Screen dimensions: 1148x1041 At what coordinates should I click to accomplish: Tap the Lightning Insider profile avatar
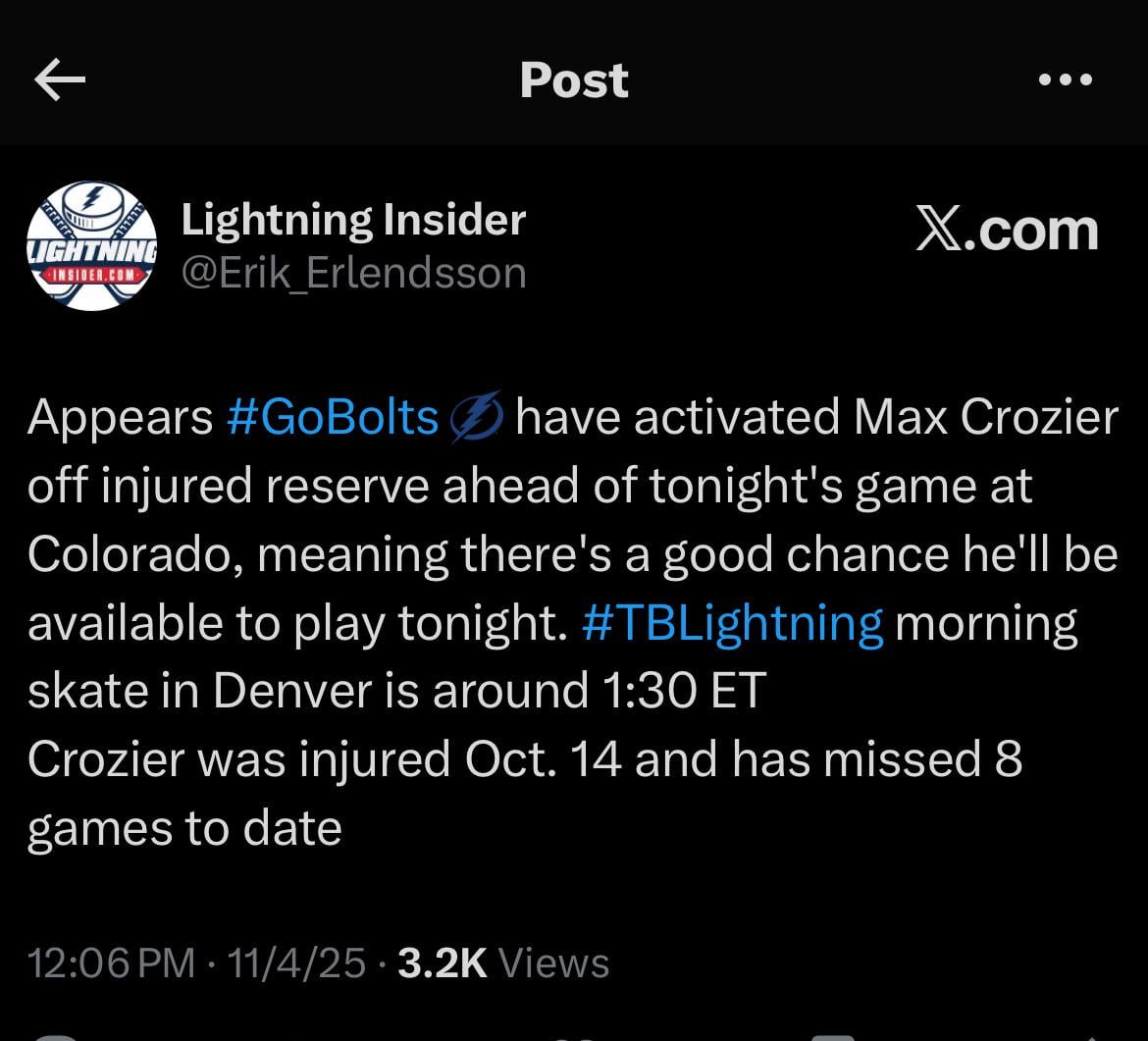pos(90,246)
